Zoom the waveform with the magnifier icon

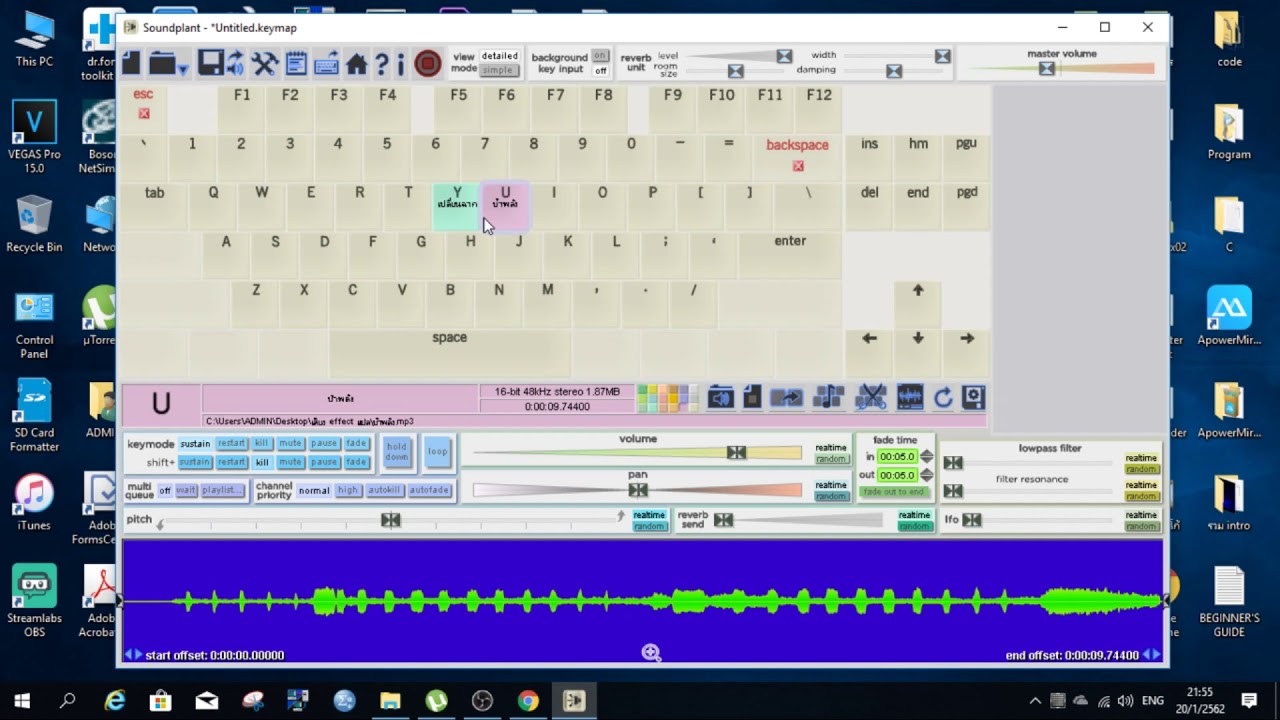tap(651, 653)
